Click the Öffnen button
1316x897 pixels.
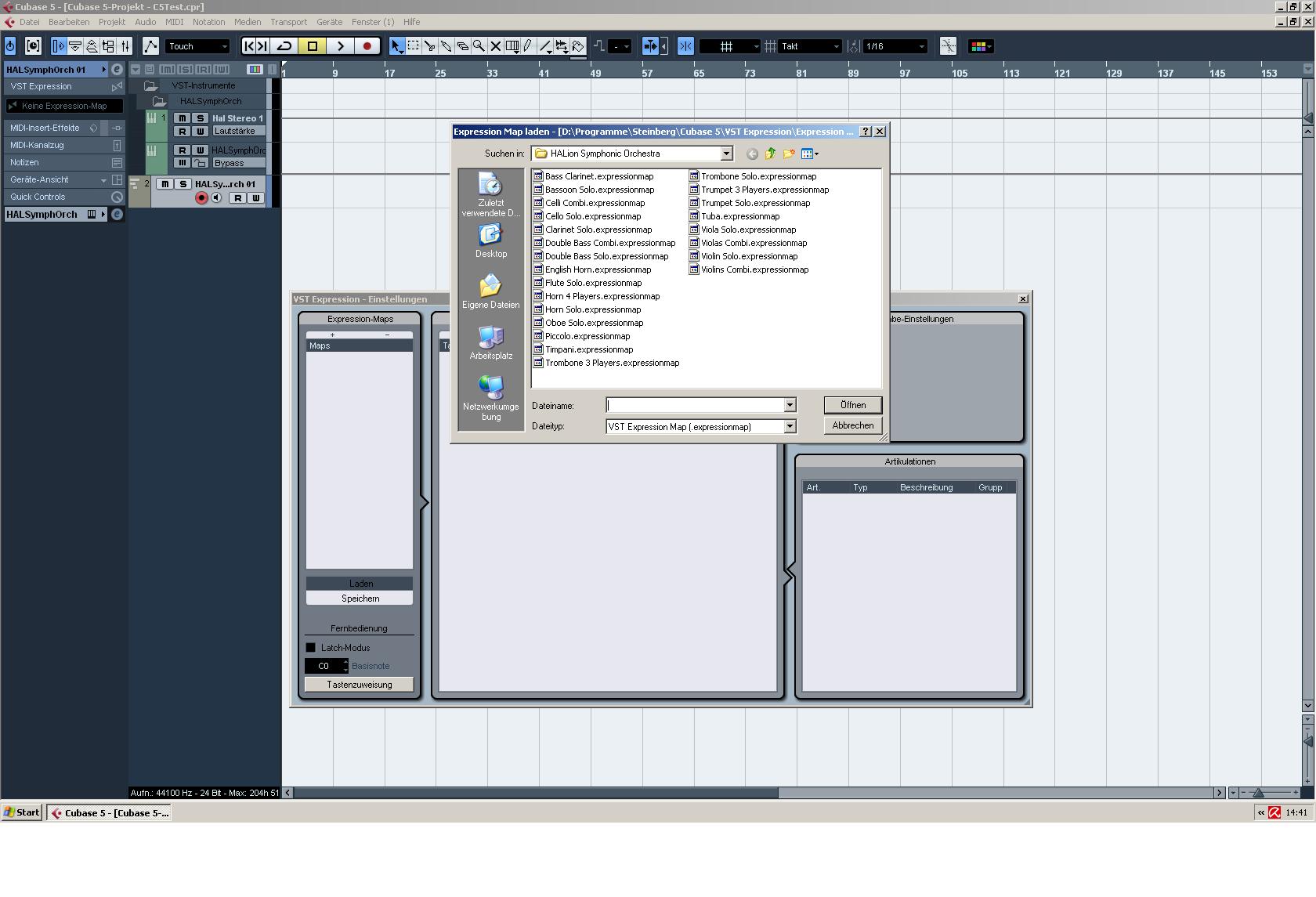852,405
